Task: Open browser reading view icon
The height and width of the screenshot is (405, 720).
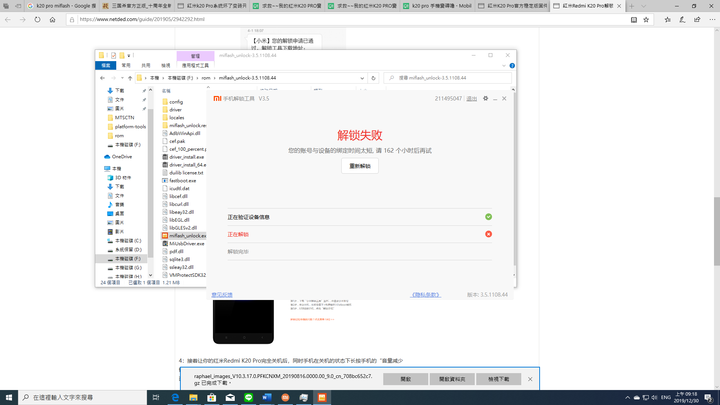Action: coord(634,19)
